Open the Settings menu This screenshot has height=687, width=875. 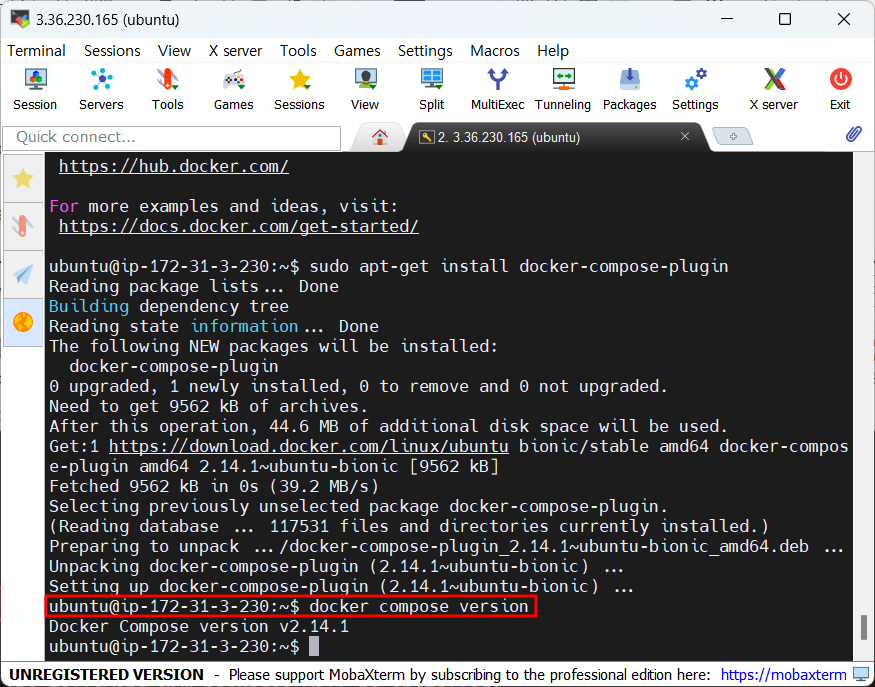pos(425,51)
